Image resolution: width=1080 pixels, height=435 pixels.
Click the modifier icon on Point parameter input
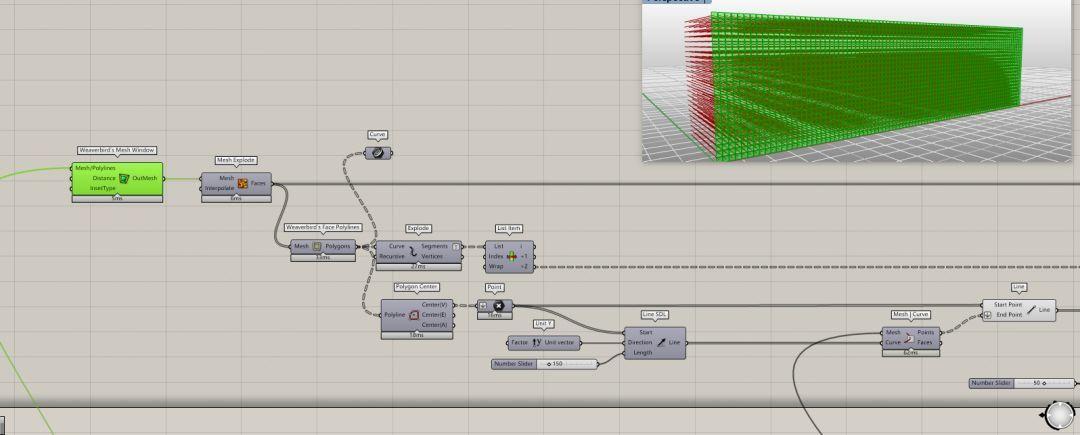[483, 306]
